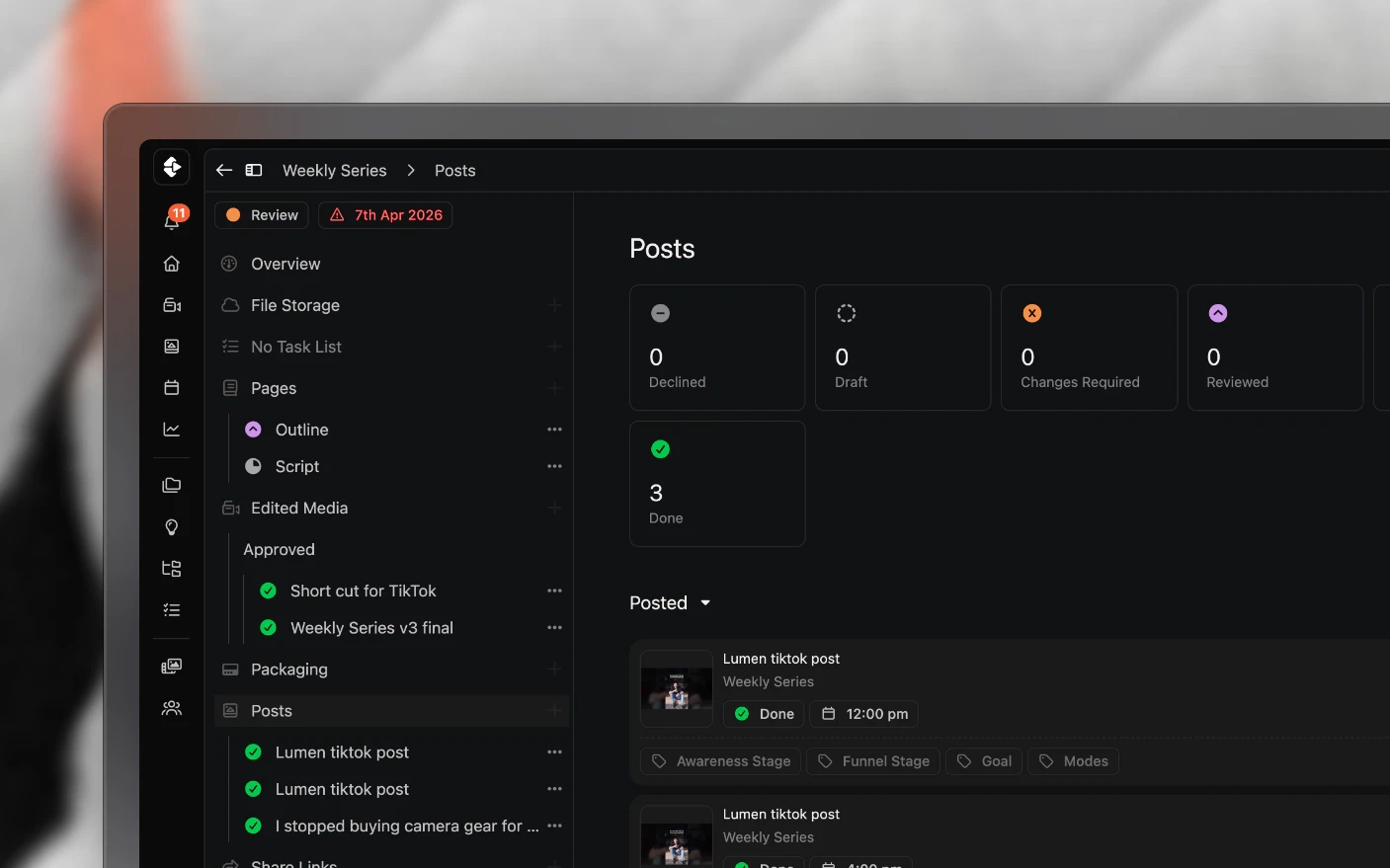Screen dimensions: 1390x868
Task: Open the hierarchy structure icon in the rail
Action: (172, 568)
